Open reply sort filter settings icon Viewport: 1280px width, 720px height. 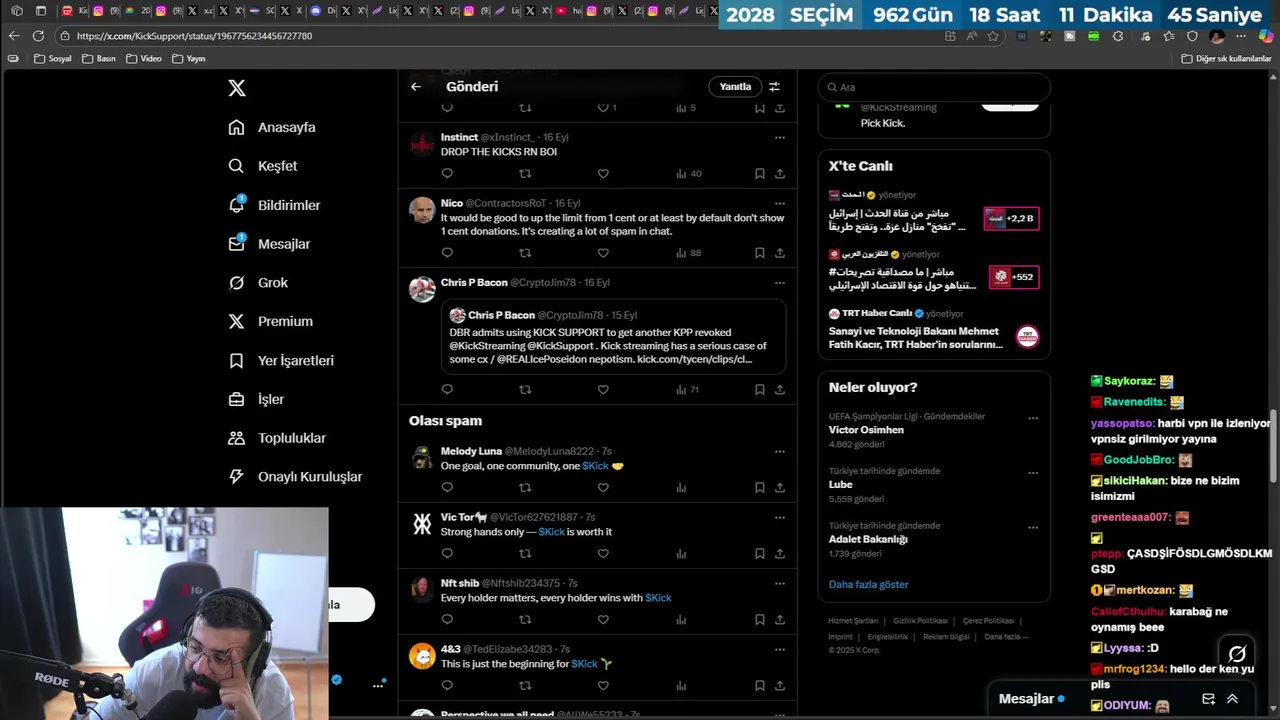tap(774, 87)
